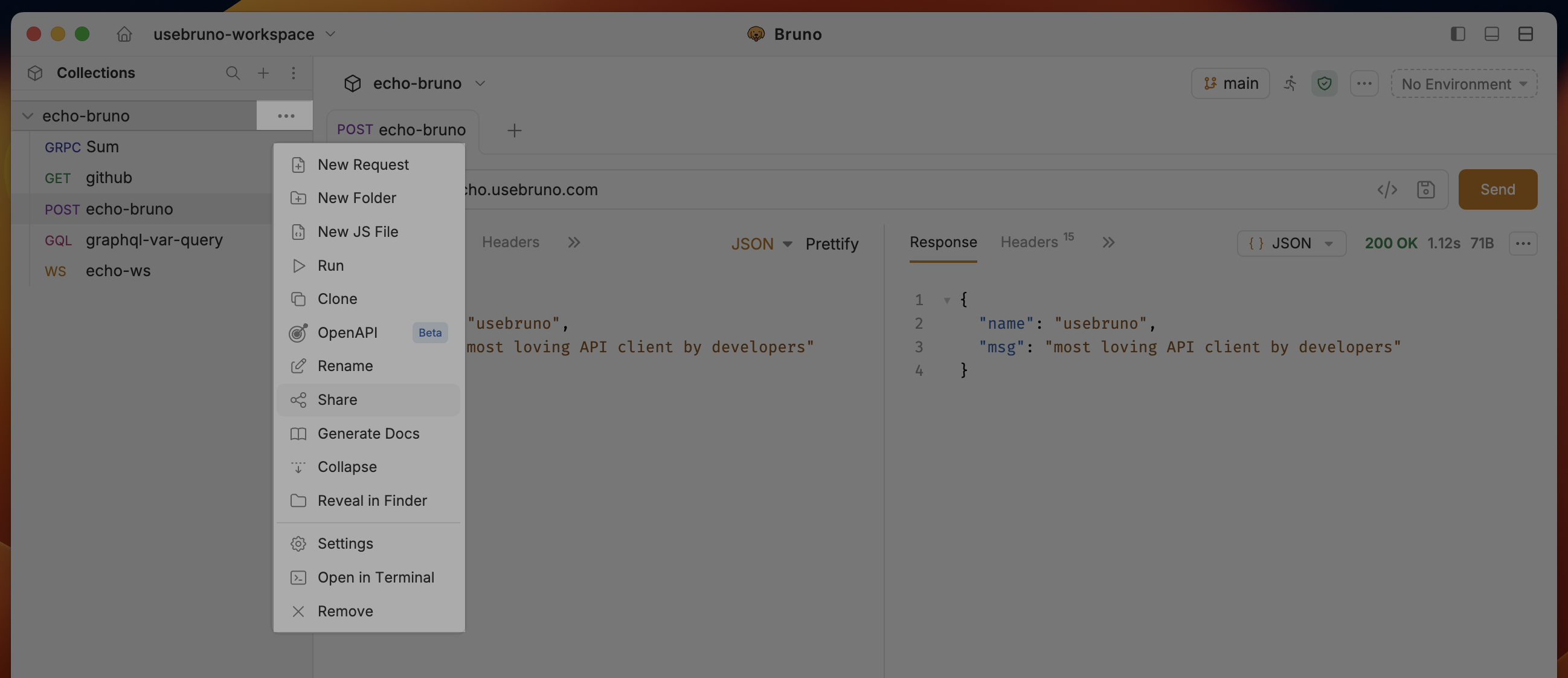Screen dimensions: 1568x678
Task: Click the Prettify button
Action: (832, 244)
